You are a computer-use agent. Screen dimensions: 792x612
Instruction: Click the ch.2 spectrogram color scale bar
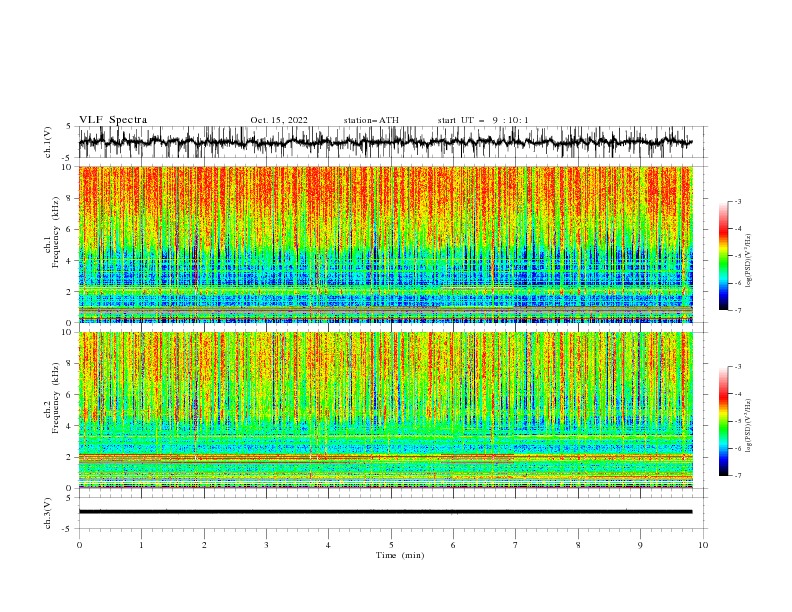click(724, 421)
